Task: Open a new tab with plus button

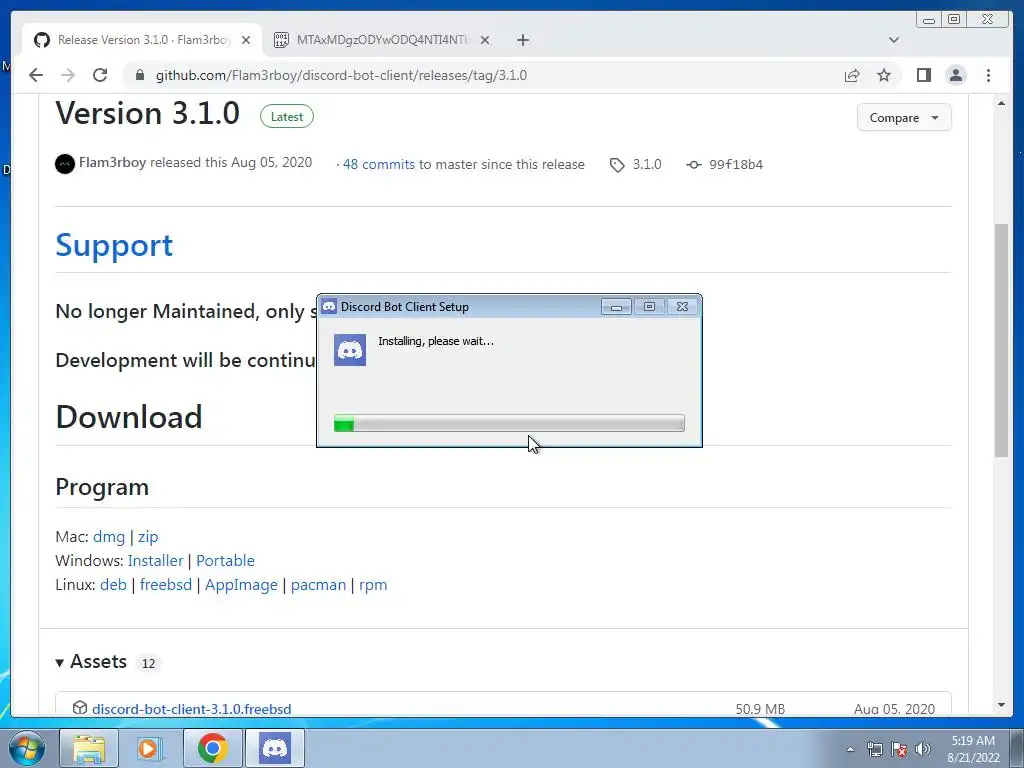Action: [522, 40]
